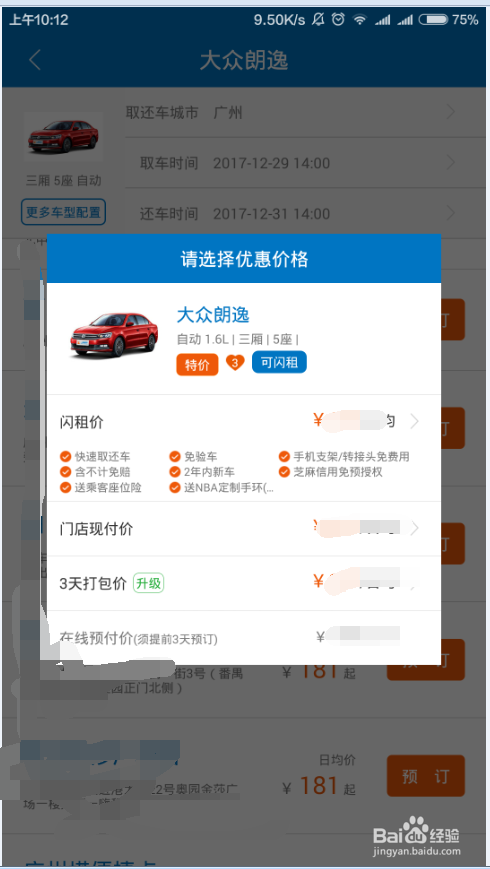Select the 3天打包价 option row

coord(244,583)
